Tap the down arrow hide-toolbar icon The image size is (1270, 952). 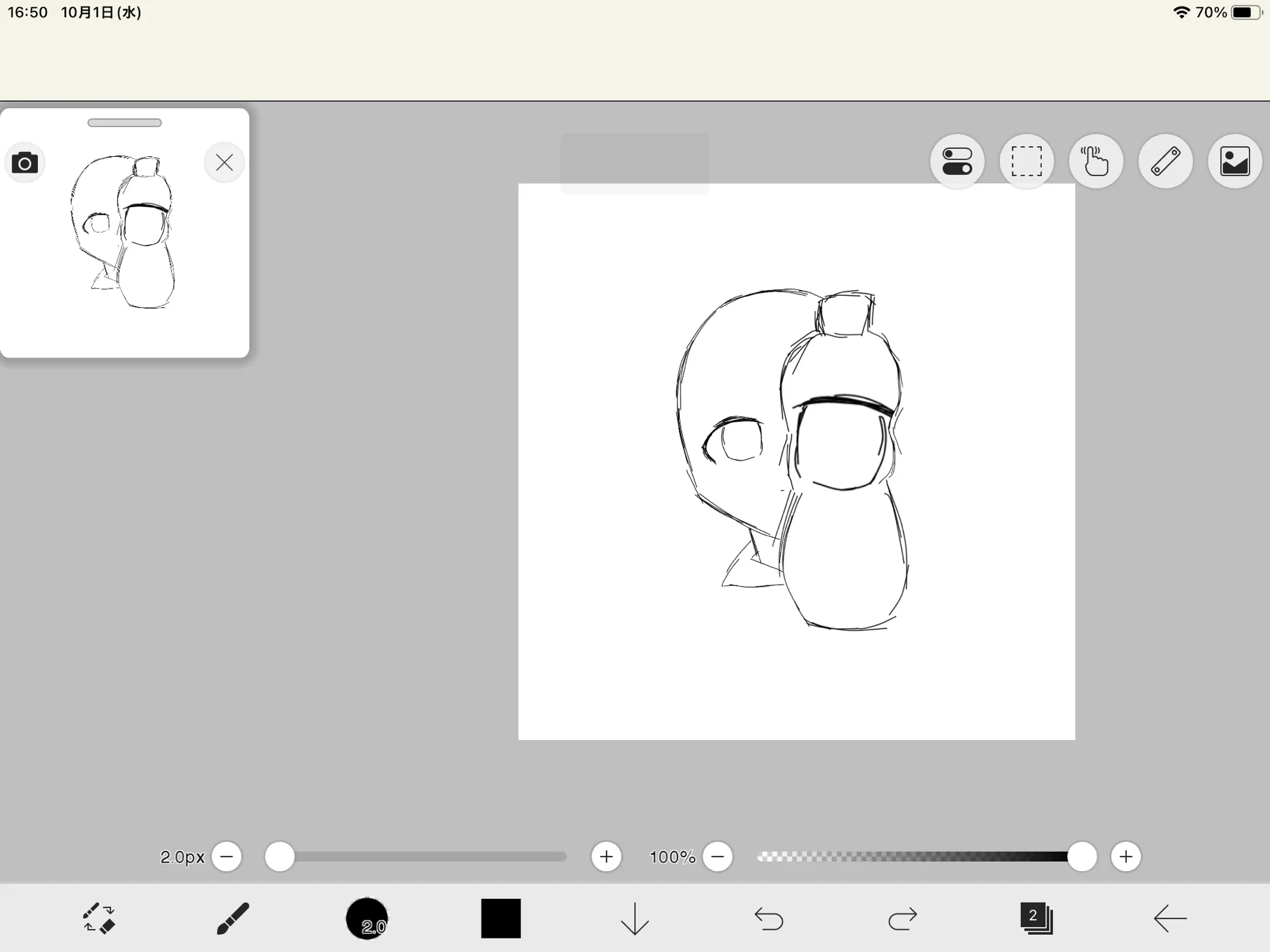(635, 918)
